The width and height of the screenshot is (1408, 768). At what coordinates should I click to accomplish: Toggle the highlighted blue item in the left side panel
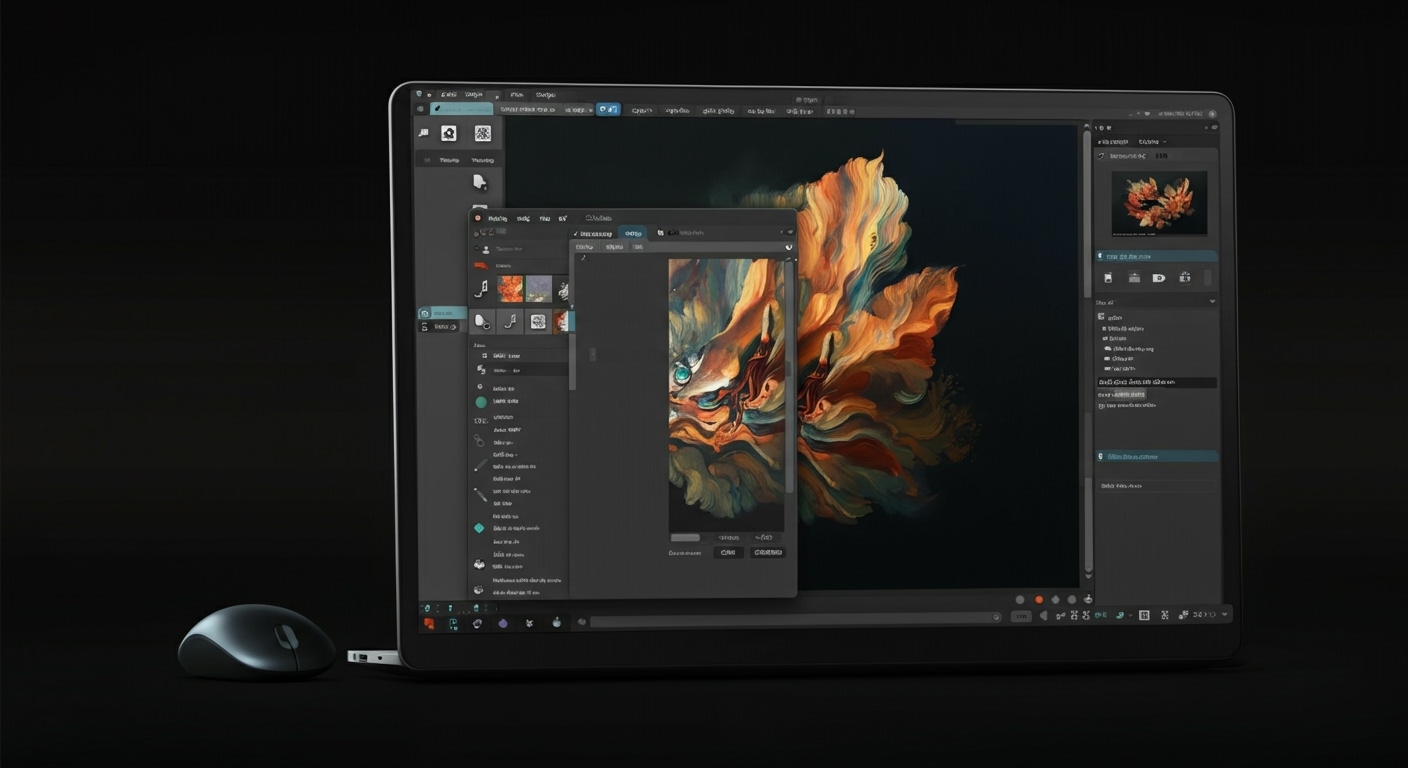click(x=443, y=313)
